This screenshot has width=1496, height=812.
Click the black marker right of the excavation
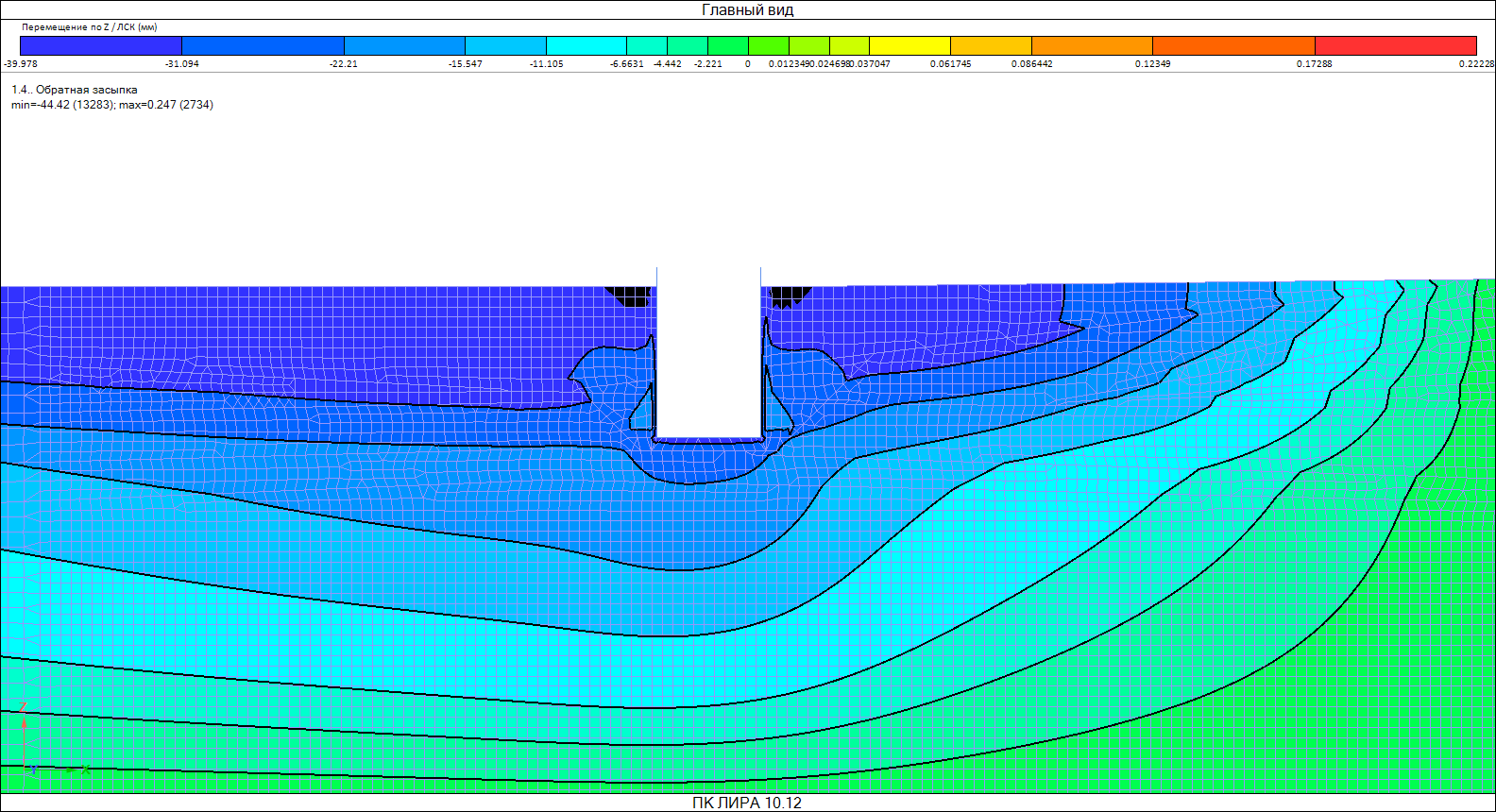tap(789, 296)
